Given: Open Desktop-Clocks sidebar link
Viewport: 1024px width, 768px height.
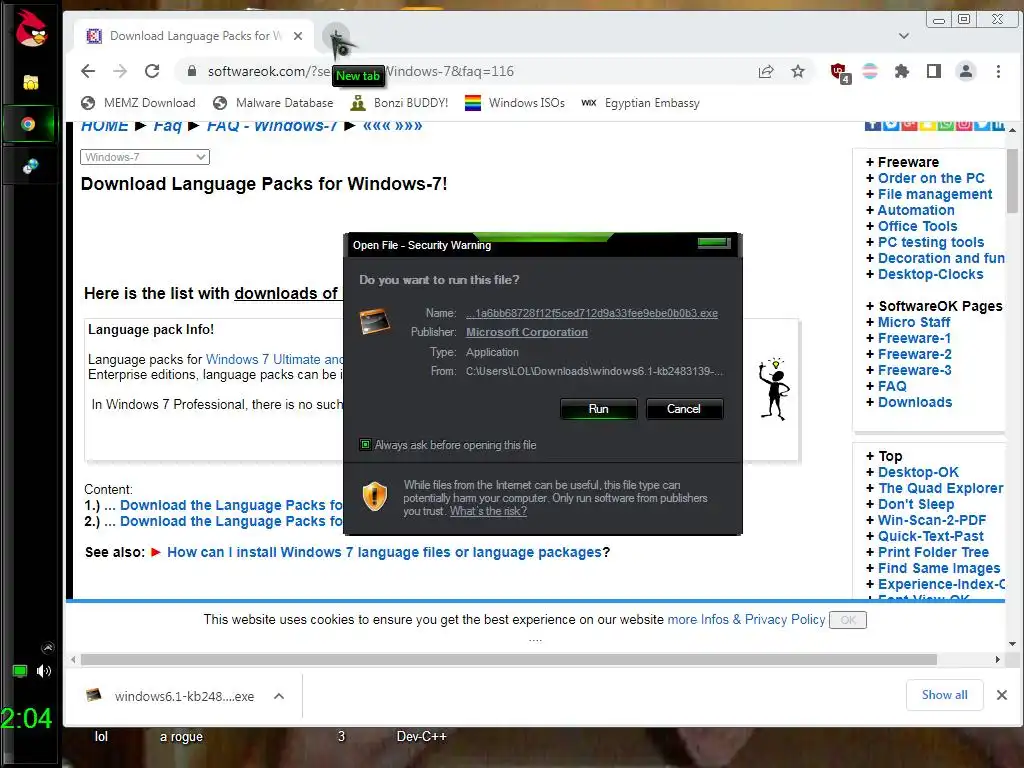Looking at the screenshot, I should click(x=930, y=274).
